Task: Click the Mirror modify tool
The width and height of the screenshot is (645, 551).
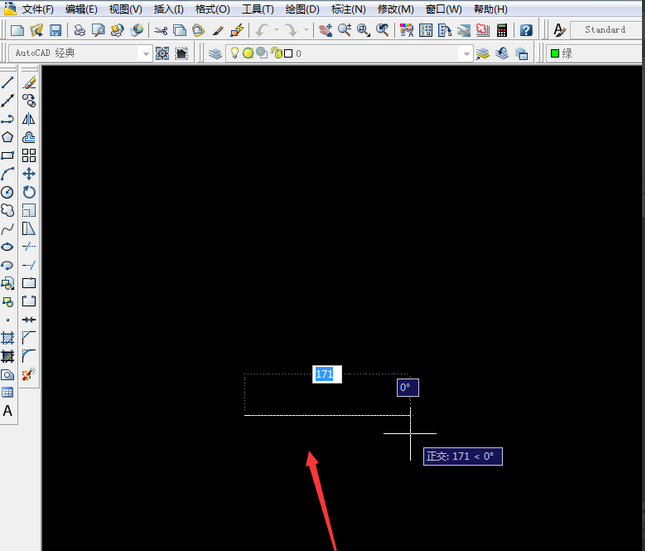Action: tap(29, 119)
